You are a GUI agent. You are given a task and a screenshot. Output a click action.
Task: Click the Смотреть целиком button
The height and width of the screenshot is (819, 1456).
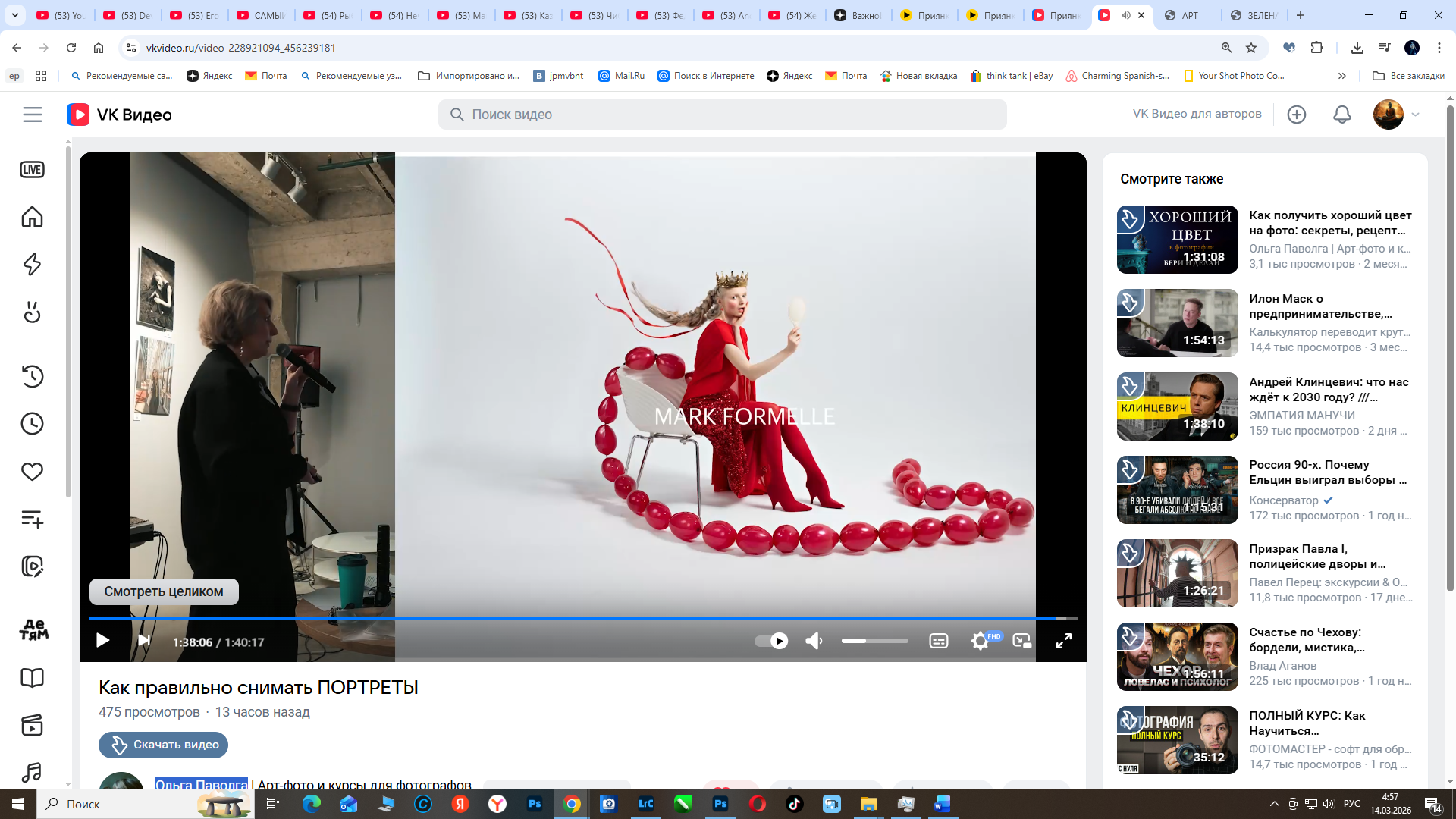point(164,591)
